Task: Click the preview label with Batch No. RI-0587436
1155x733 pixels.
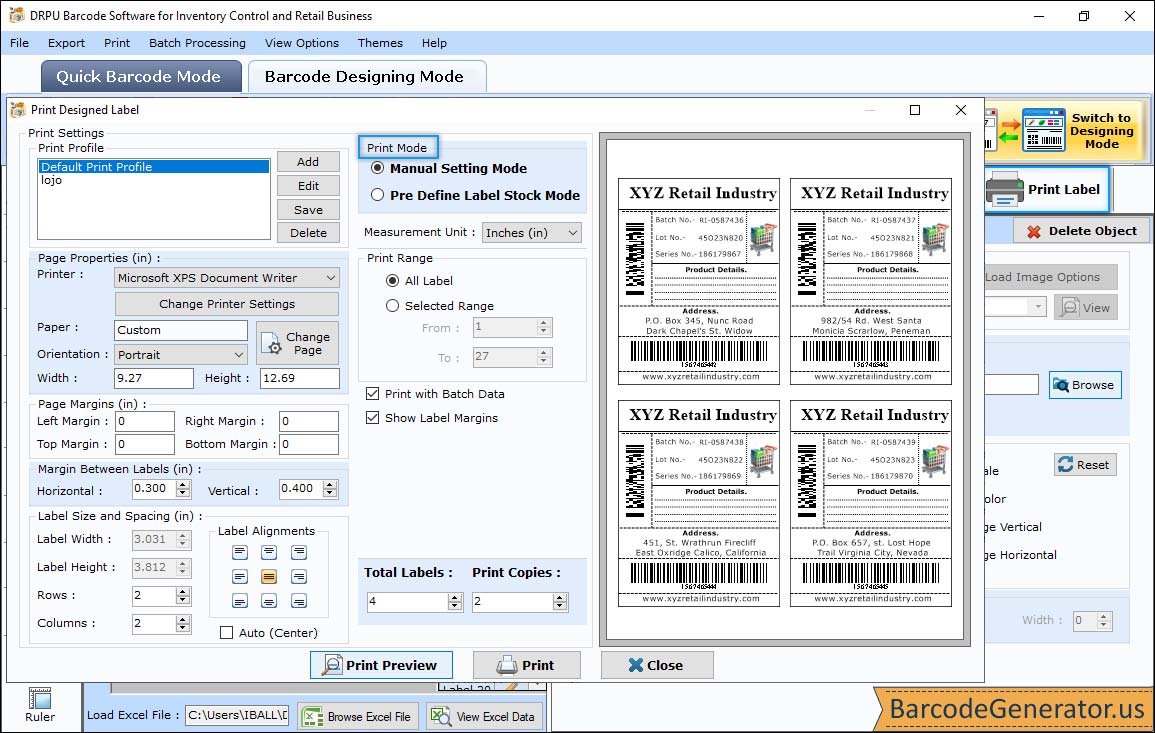Action: click(698, 281)
